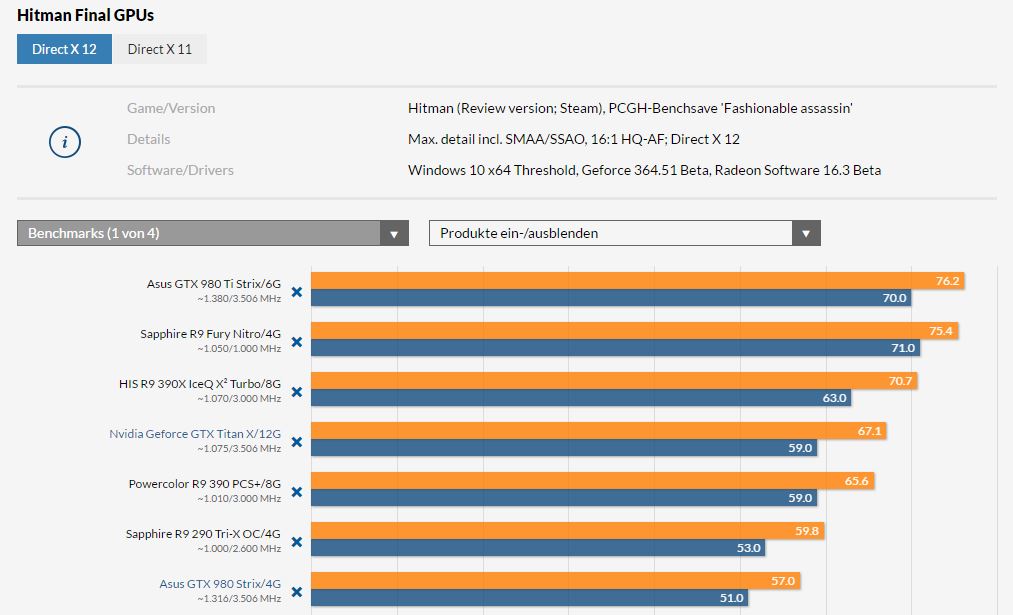Click the orange 65.6 bar for R9 390 PCS+
This screenshot has height=615, width=1013.
(592, 481)
